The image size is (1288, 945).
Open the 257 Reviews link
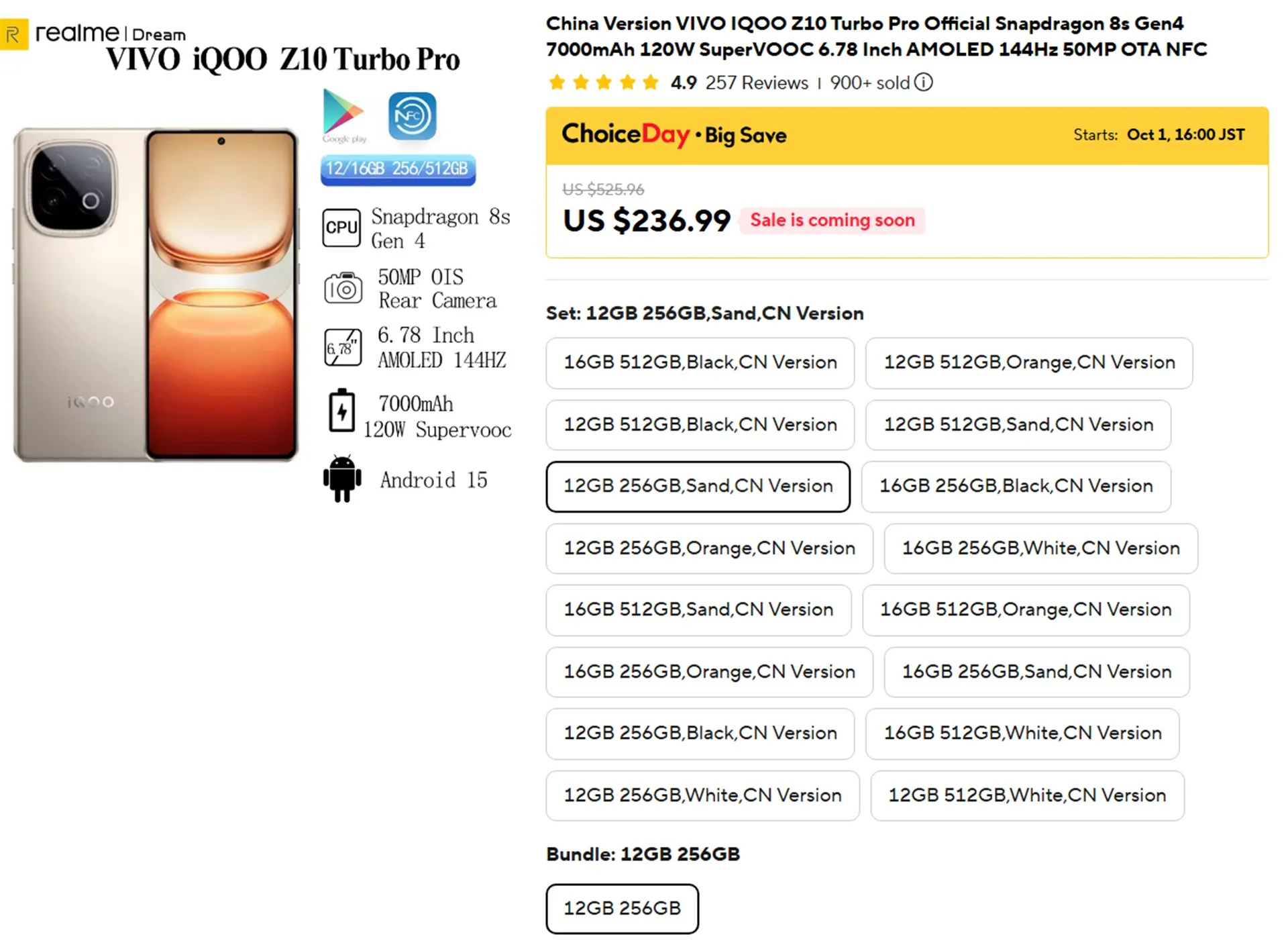756,83
